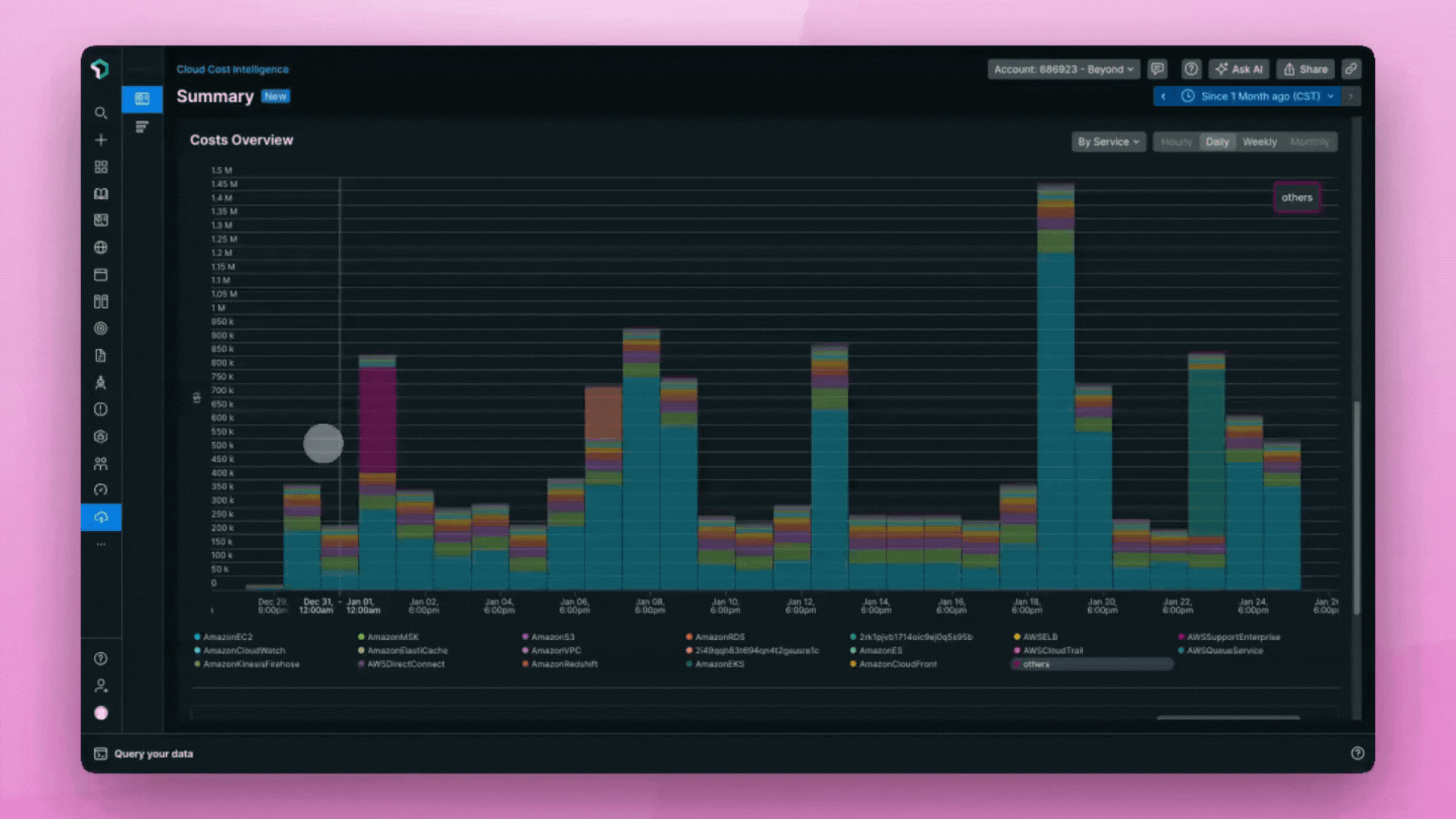Open the Since 1 Month ago time picker
This screenshot has height=819, width=1456.
[1260, 96]
